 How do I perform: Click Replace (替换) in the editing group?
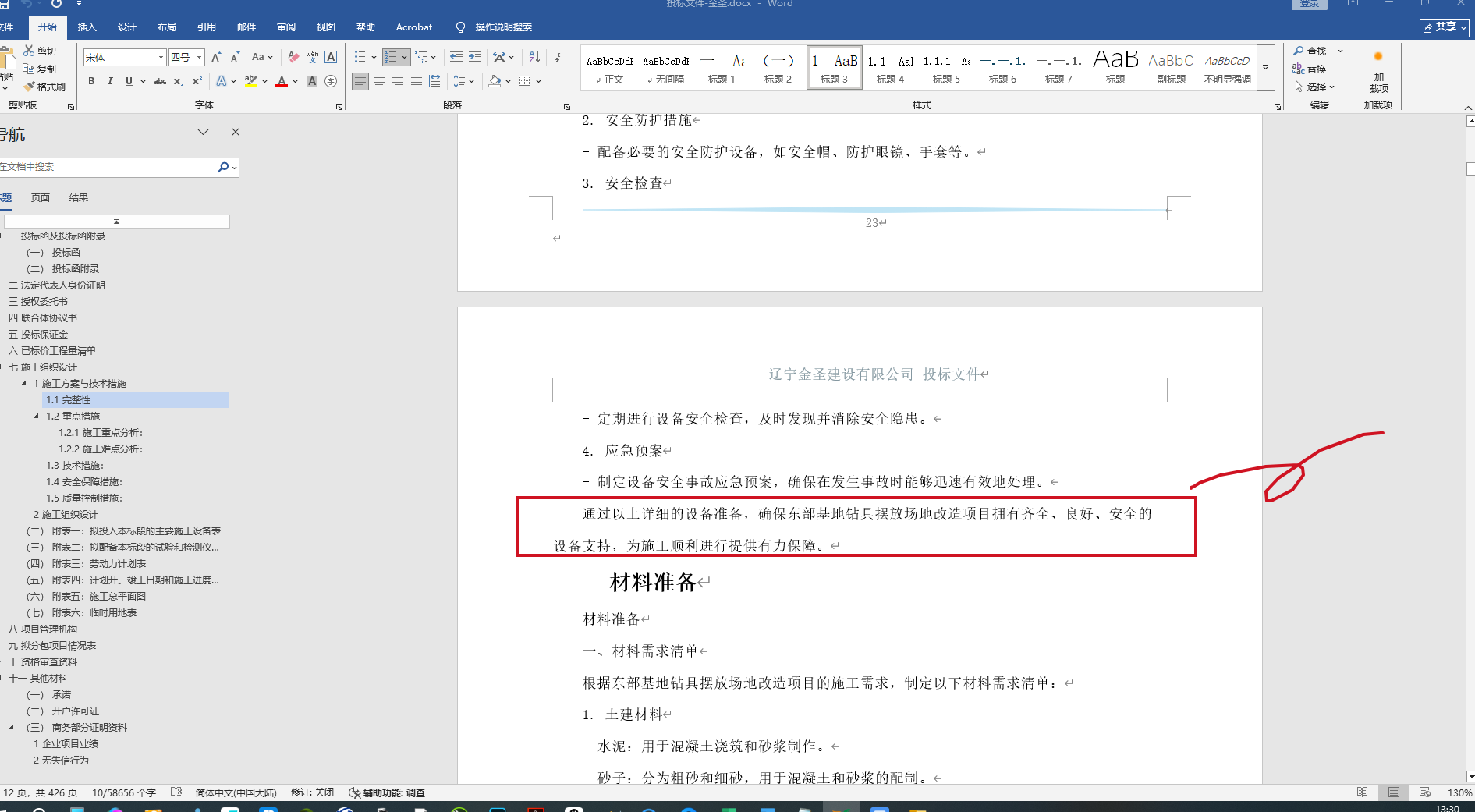pyautogui.click(x=1310, y=69)
